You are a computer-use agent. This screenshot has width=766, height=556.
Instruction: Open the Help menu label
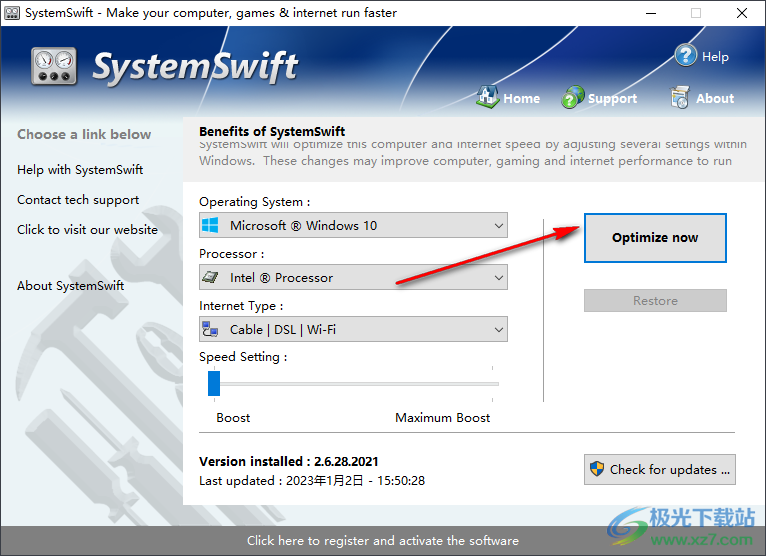pos(715,57)
